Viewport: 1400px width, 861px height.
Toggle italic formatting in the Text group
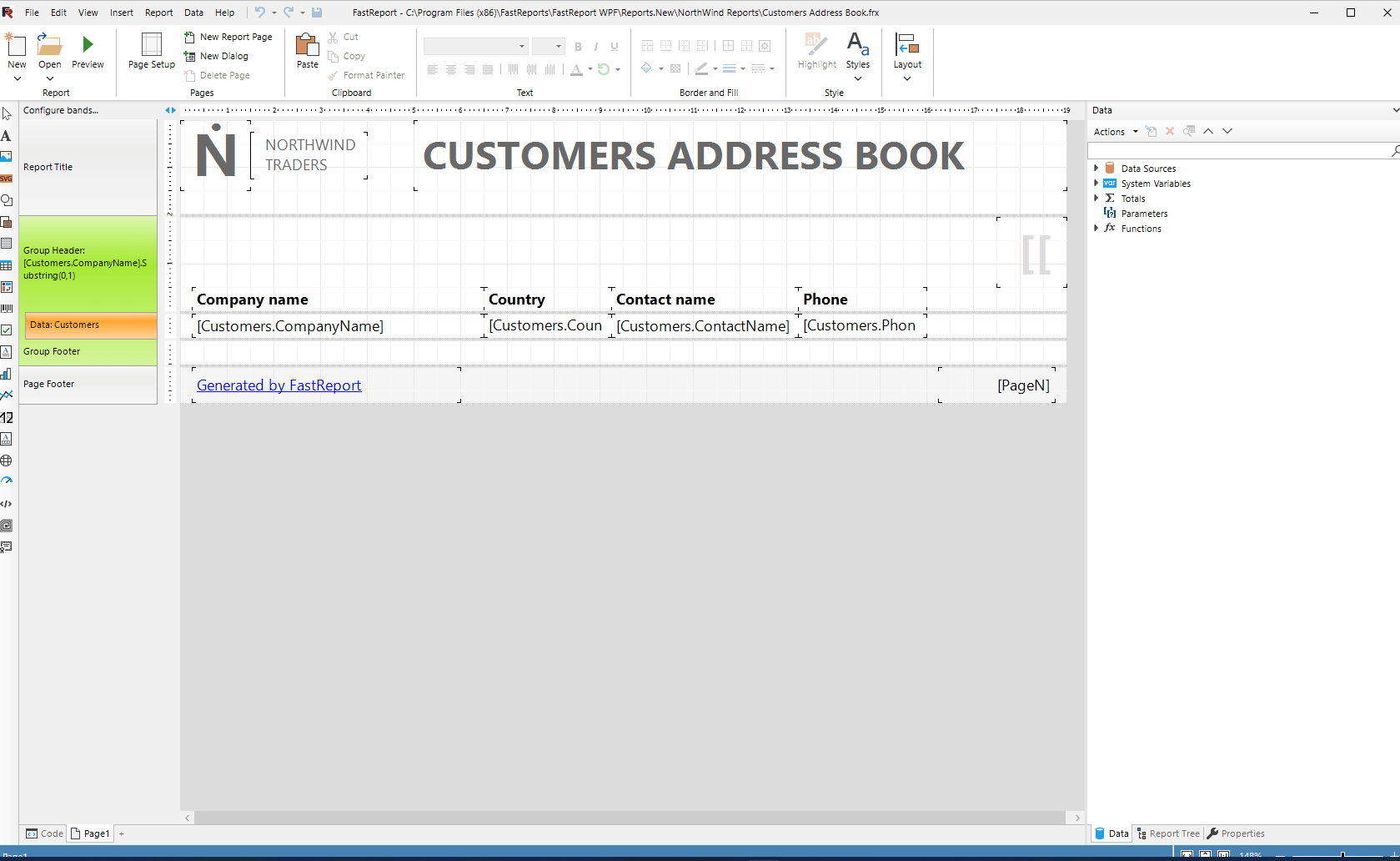coord(595,46)
